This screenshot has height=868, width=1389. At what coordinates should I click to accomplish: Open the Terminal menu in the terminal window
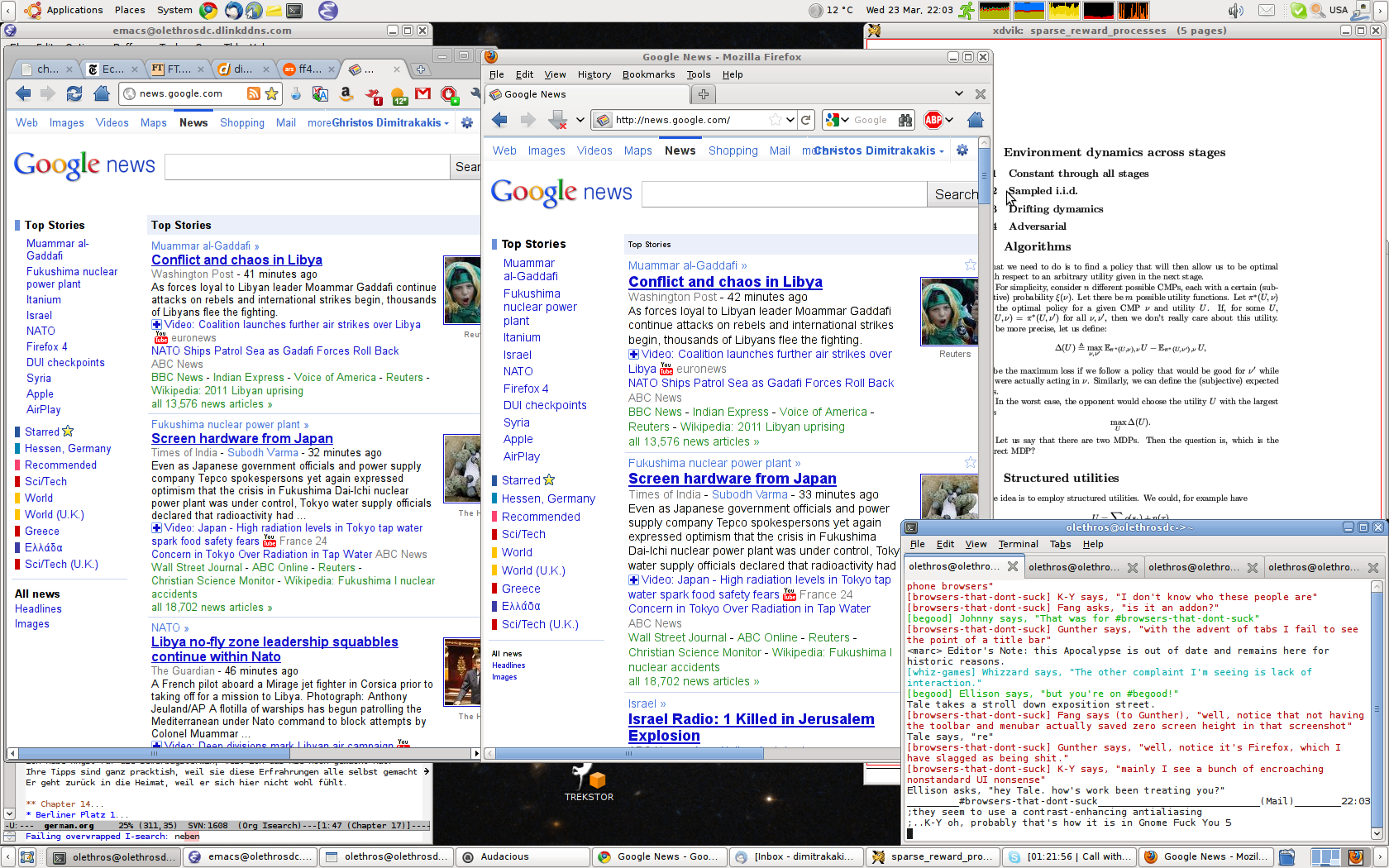click(x=1018, y=544)
